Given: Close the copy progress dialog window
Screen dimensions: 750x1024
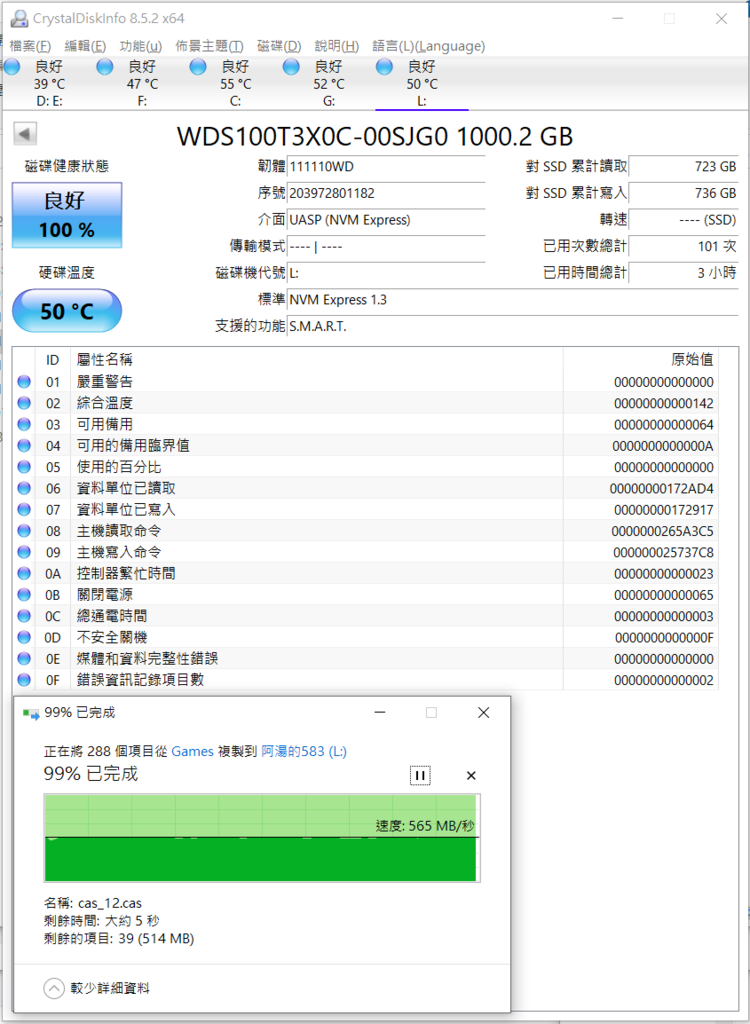Looking at the screenshot, I should point(483,713).
